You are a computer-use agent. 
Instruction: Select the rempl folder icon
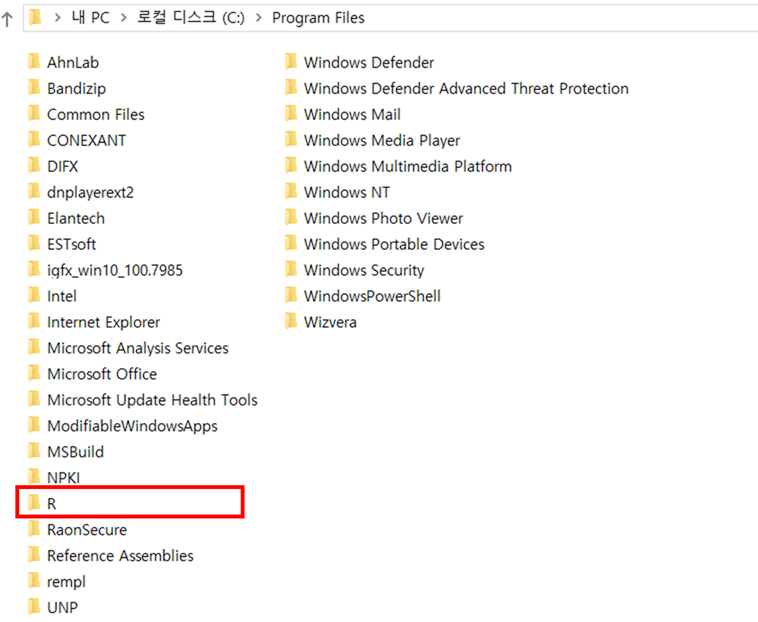(x=34, y=581)
